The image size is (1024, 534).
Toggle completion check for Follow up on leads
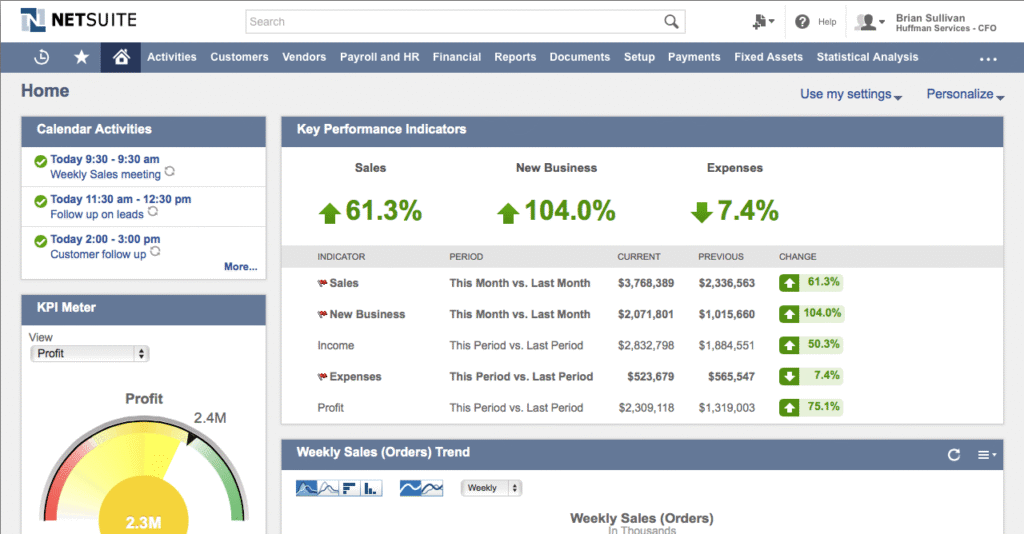coord(40,201)
